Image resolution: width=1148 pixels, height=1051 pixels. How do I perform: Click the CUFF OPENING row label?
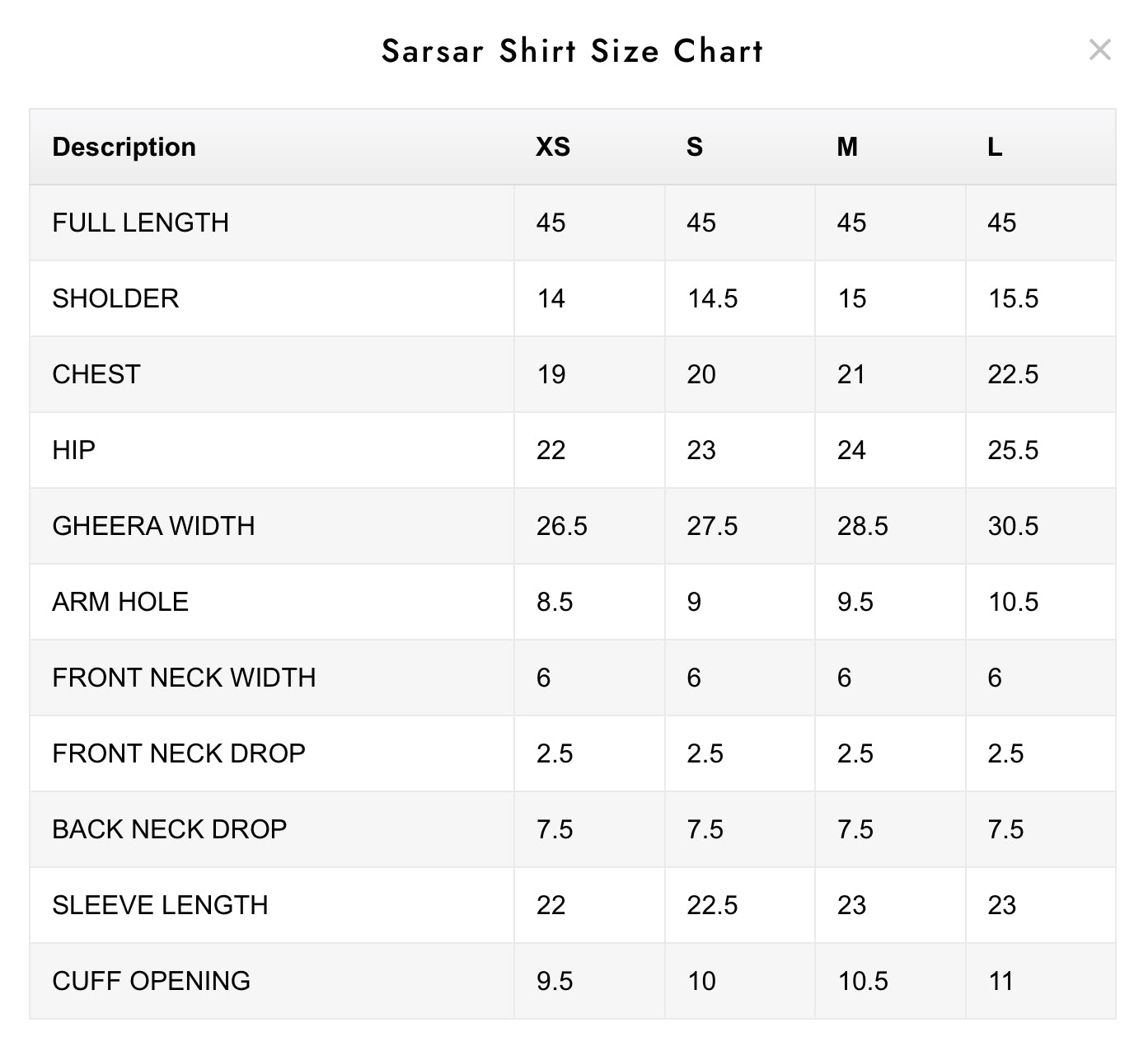tap(152, 981)
